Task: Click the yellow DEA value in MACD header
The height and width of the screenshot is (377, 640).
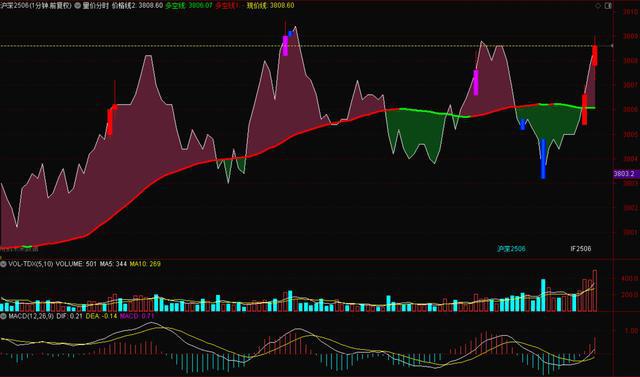Action: coord(102,316)
